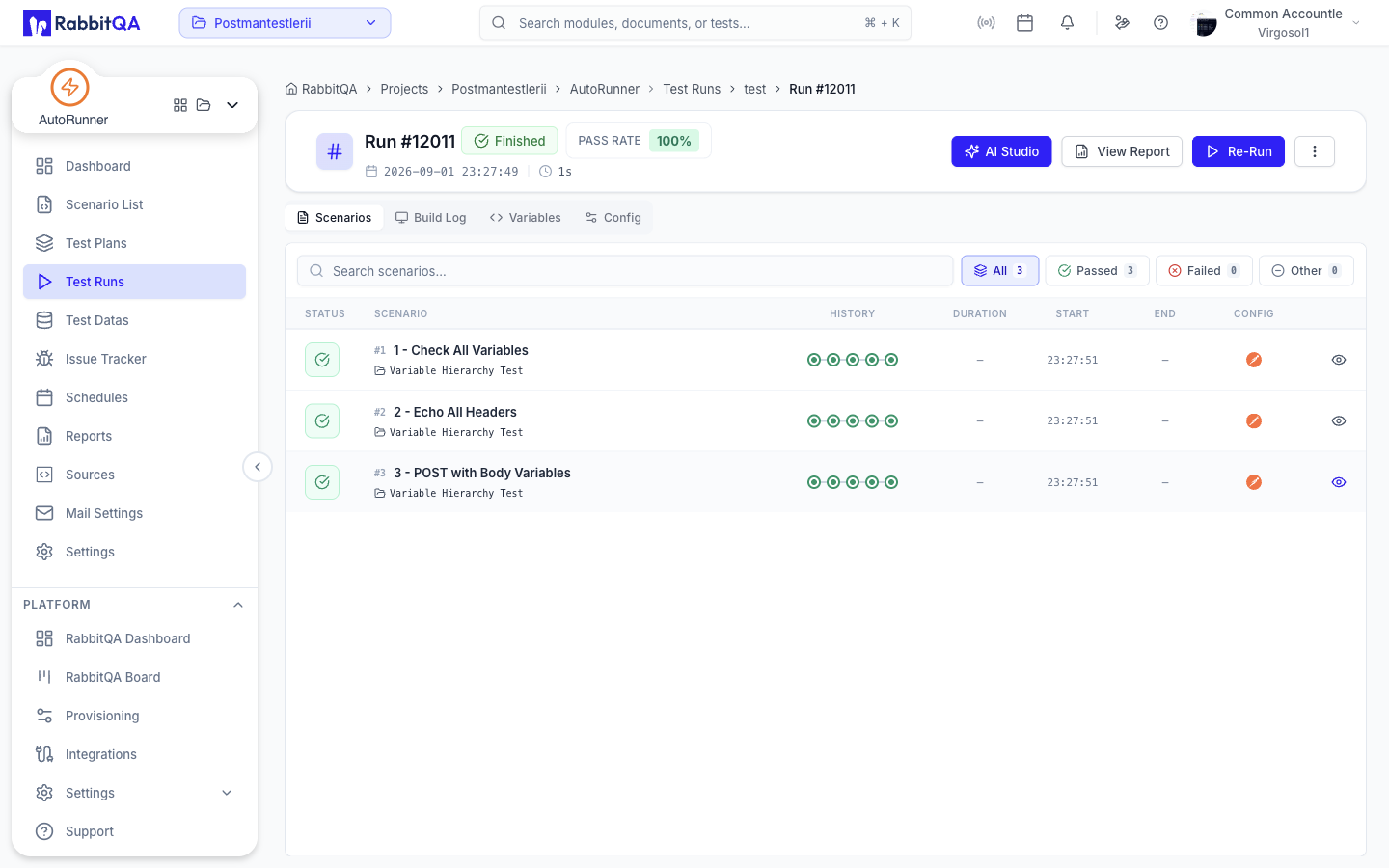Click the Search scenarios input field
Screen dimensions: 1389x868
pos(625,271)
